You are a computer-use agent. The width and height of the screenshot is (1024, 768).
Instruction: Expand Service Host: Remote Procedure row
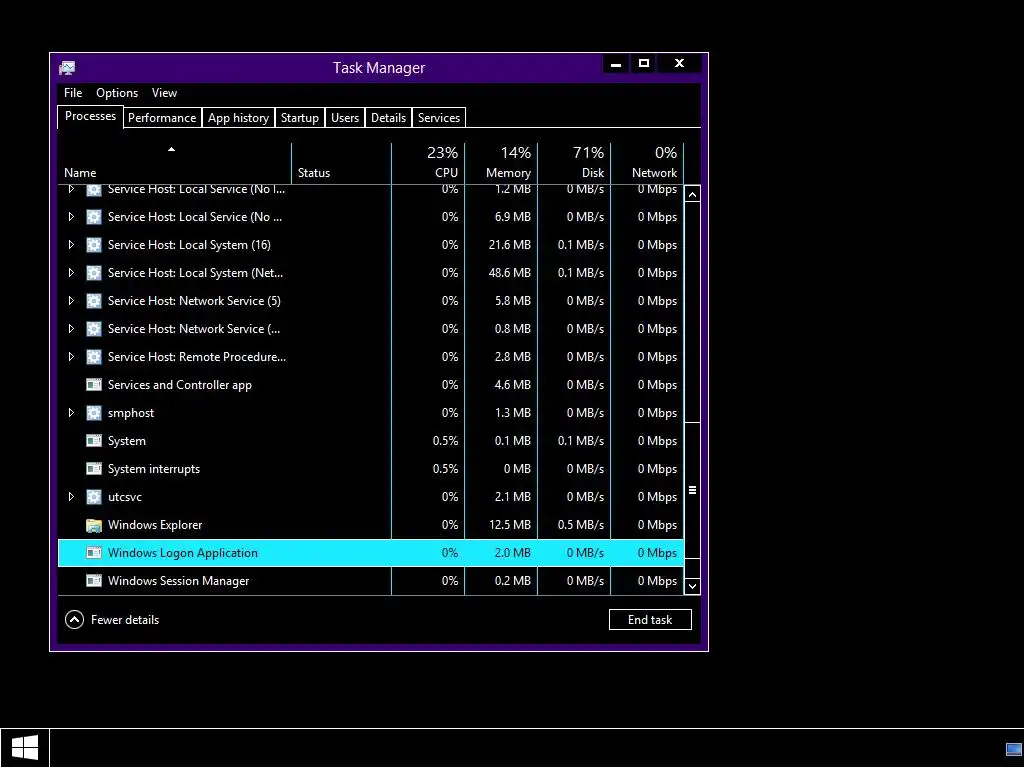pyautogui.click(x=71, y=357)
